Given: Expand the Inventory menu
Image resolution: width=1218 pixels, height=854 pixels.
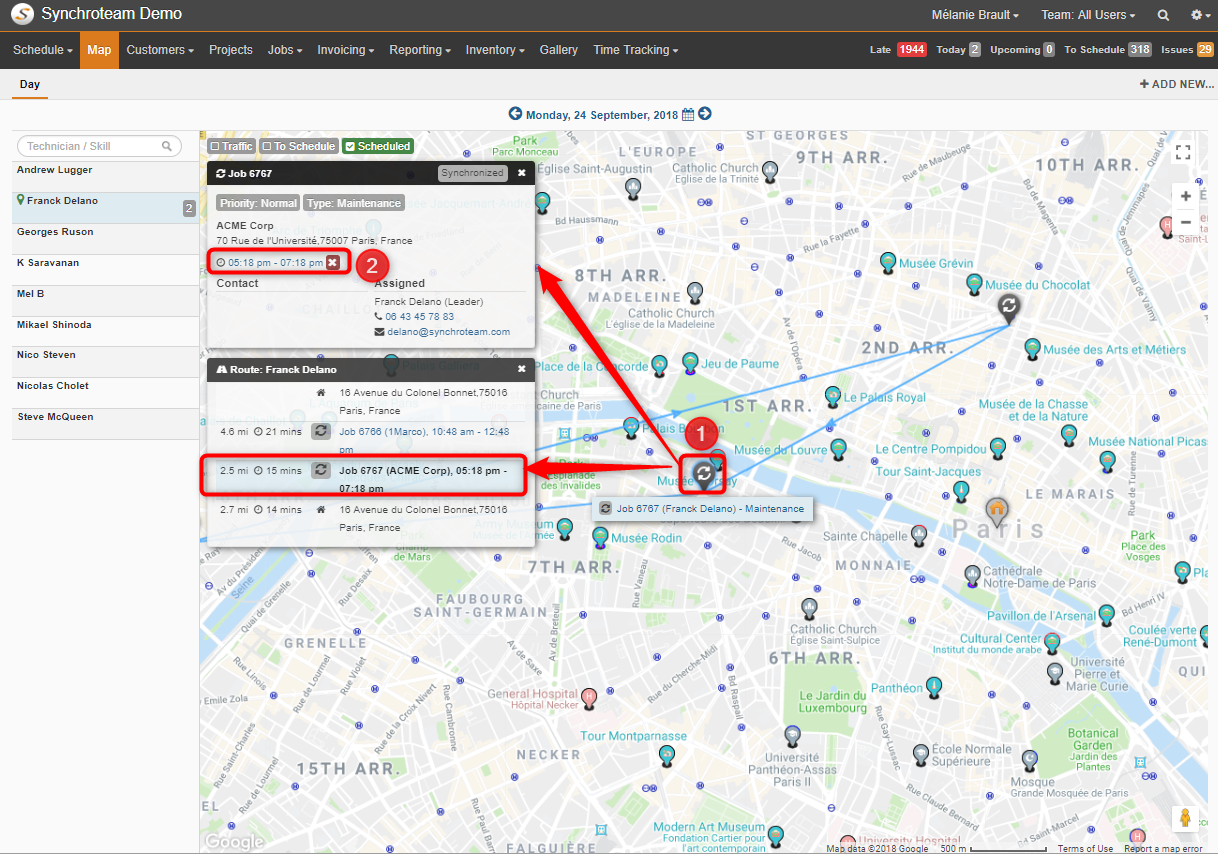Looking at the screenshot, I should [x=496, y=50].
